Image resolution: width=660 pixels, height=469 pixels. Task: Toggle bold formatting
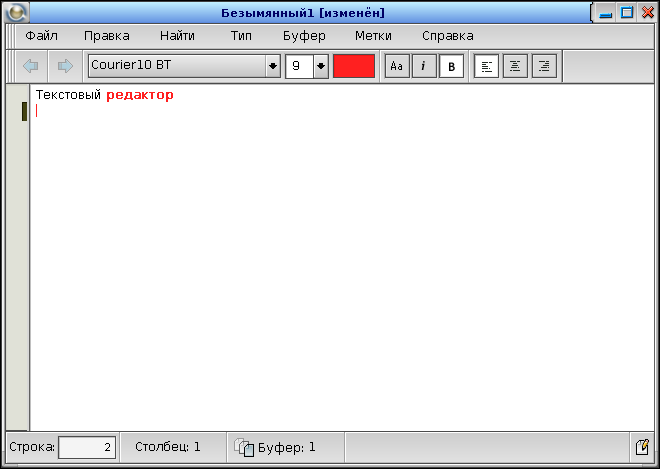tap(451, 66)
